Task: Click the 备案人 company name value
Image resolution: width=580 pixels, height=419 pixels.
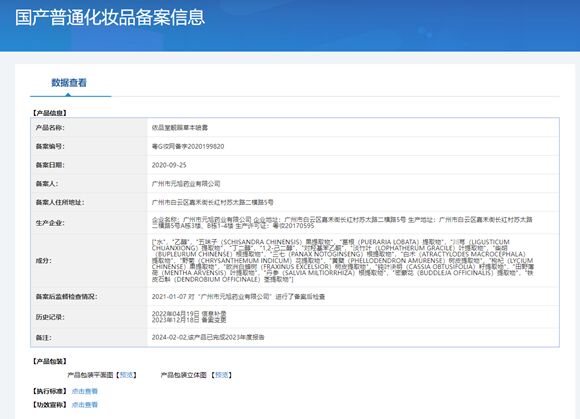Action: (186, 184)
